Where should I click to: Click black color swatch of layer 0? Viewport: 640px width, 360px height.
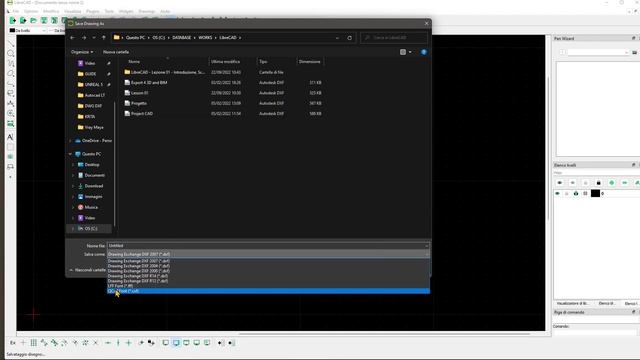pyautogui.click(x=595, y=193)
